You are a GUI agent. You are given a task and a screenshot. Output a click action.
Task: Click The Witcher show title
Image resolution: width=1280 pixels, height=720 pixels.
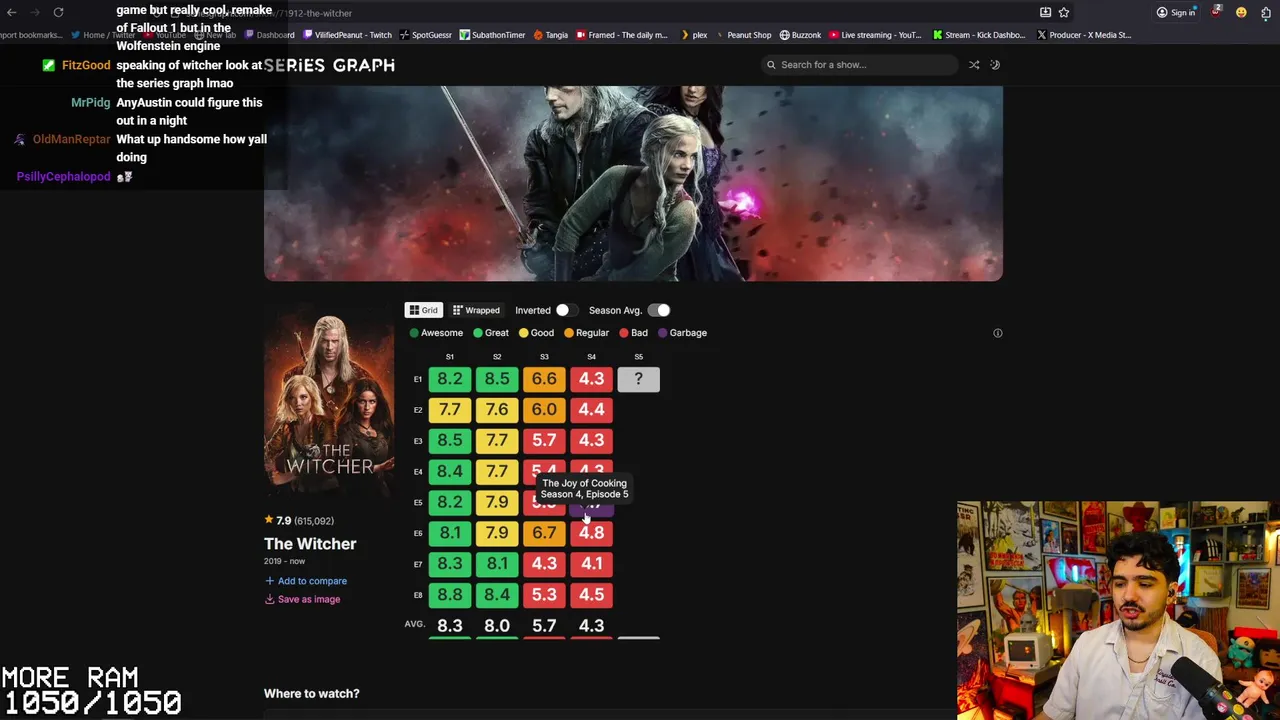310,544
